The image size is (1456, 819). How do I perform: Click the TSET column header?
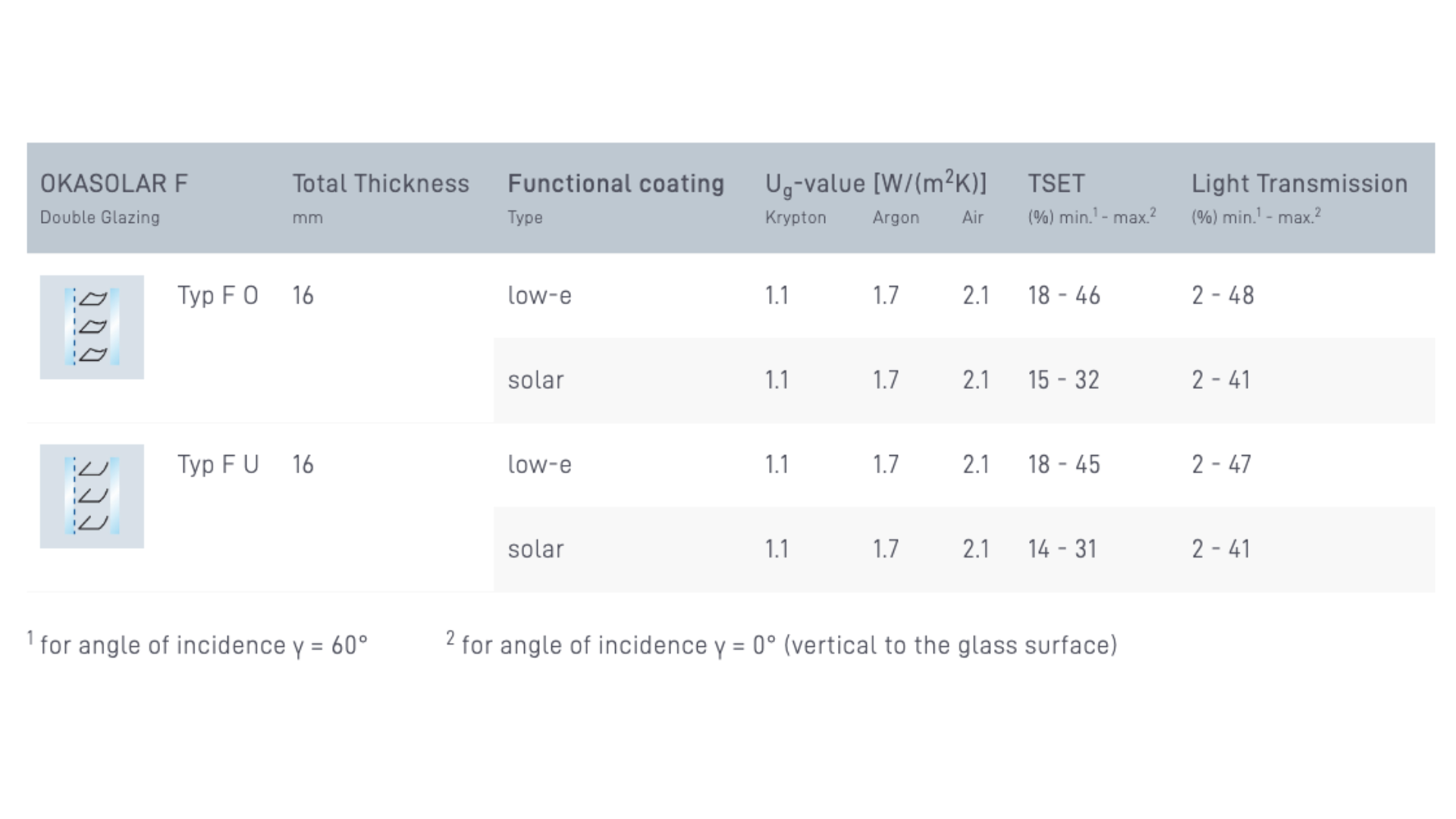(1056, 184)
